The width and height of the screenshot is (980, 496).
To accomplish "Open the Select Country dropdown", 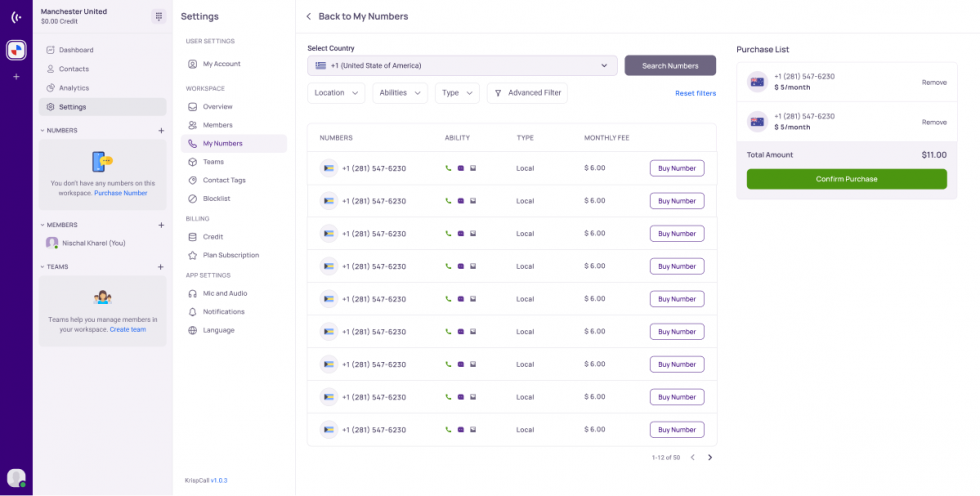I will click(461, 66).
